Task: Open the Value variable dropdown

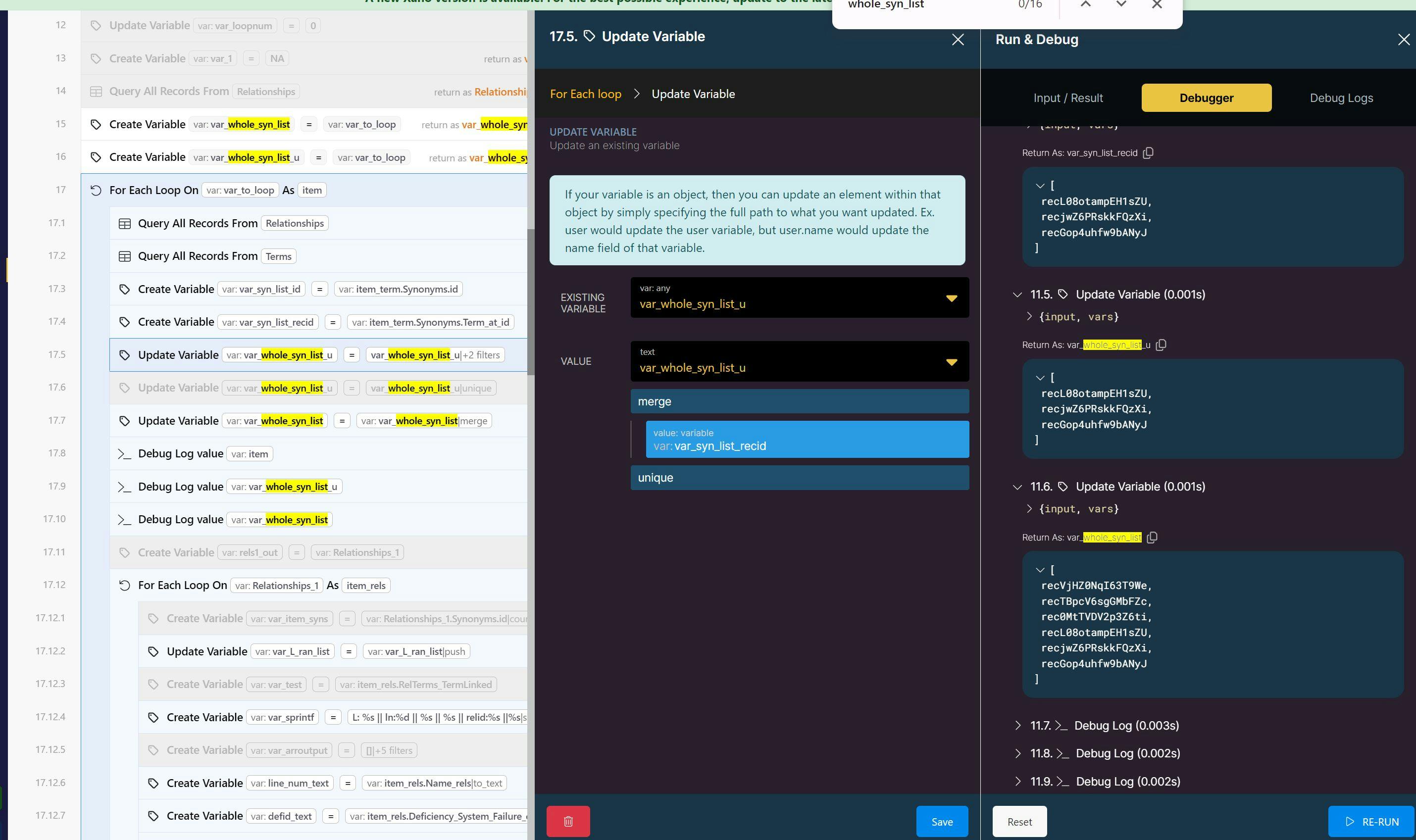Action: (951, 362)
